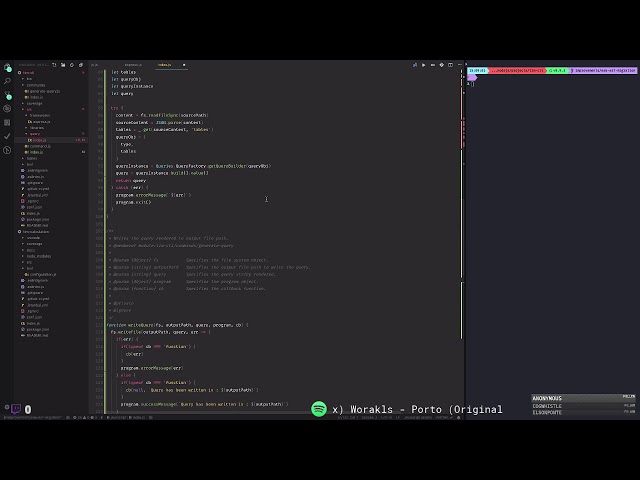Click the notification bell in status bar
The width and height of the screenshot is (640, 480).
click(459, 418)
